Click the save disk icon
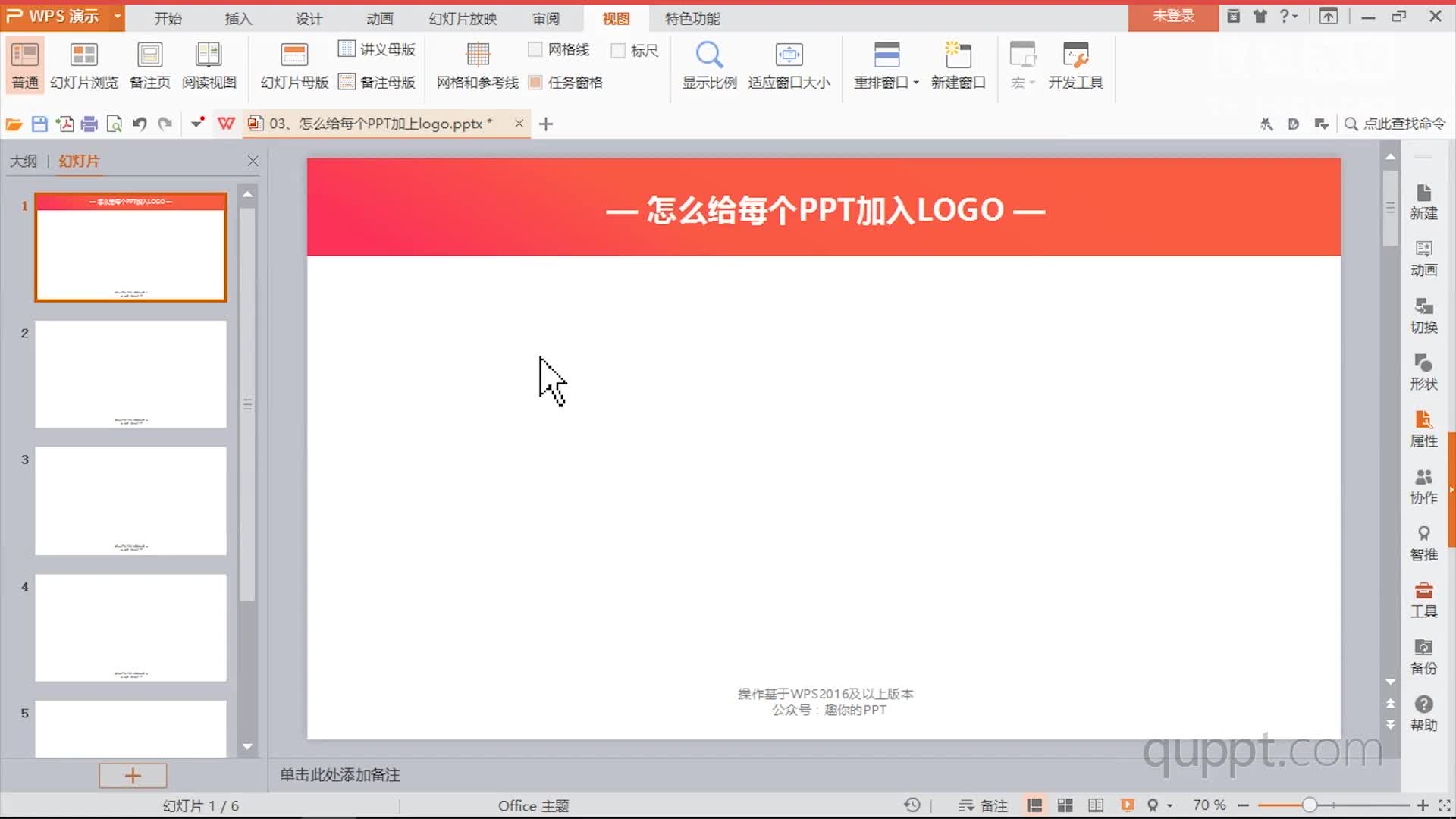 tap(39, 124)
